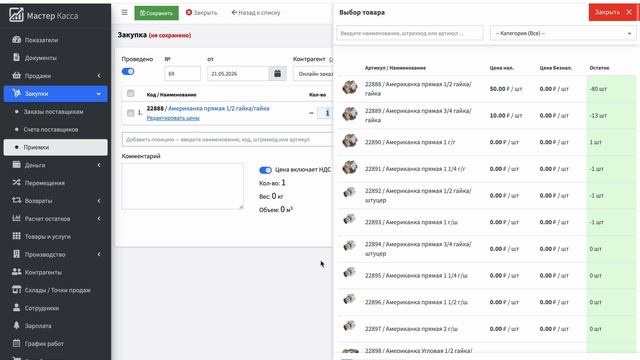Toggle Цена включает НДС switch
Screen dimensions: 640x360
pyautogui.click(x=265, y=170)
